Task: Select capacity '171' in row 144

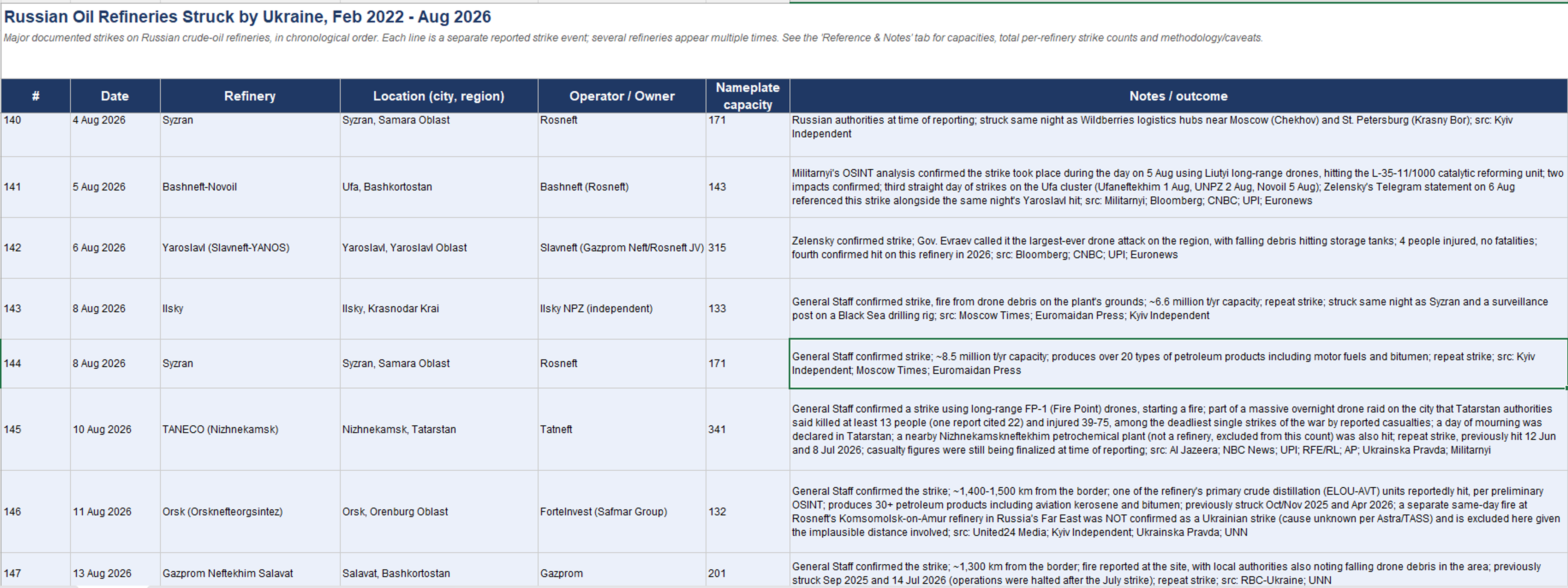Action: pyautogui.click(x=748, y=364)
